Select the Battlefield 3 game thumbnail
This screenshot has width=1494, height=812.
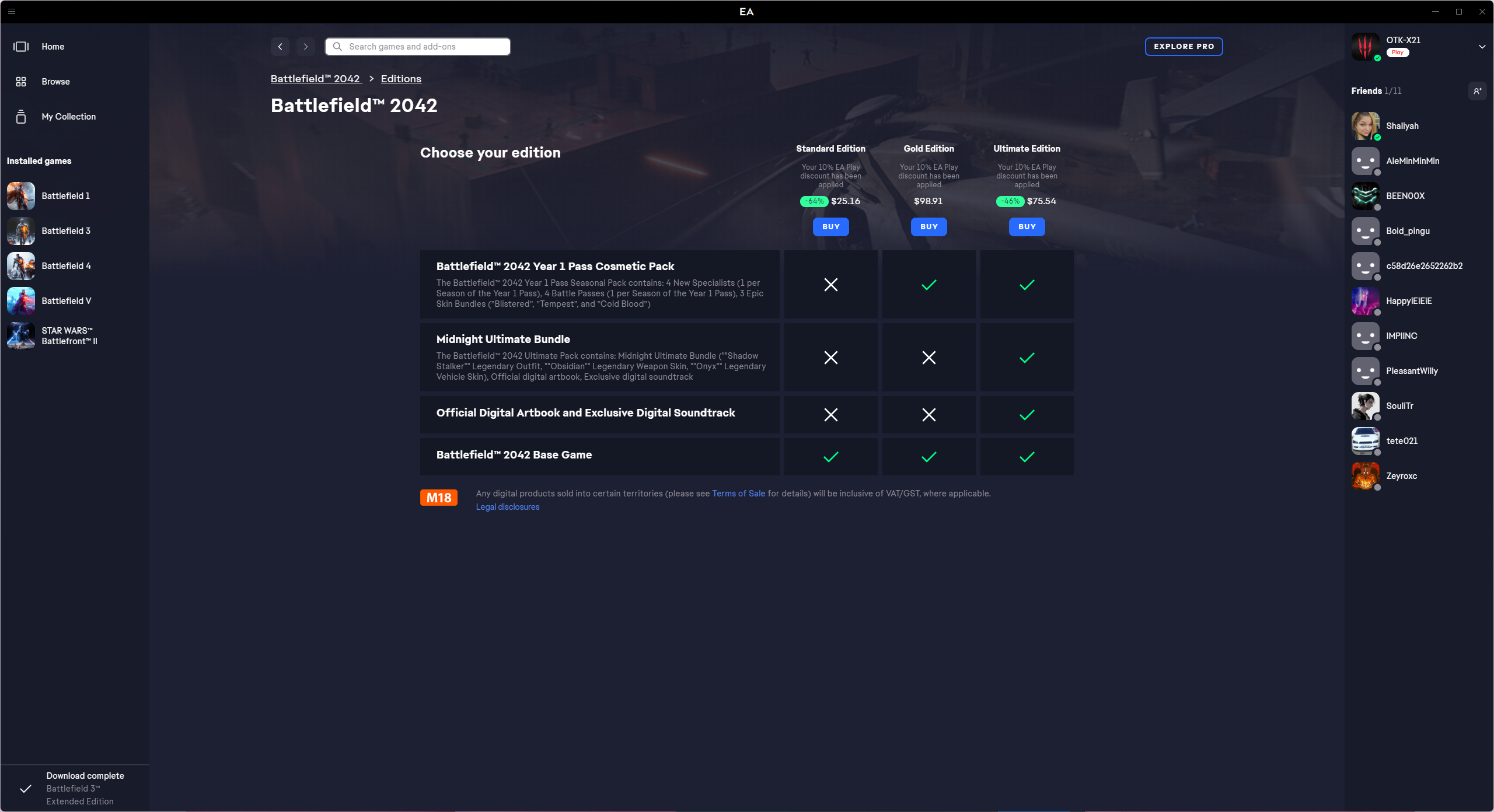(x=21, y=231)
